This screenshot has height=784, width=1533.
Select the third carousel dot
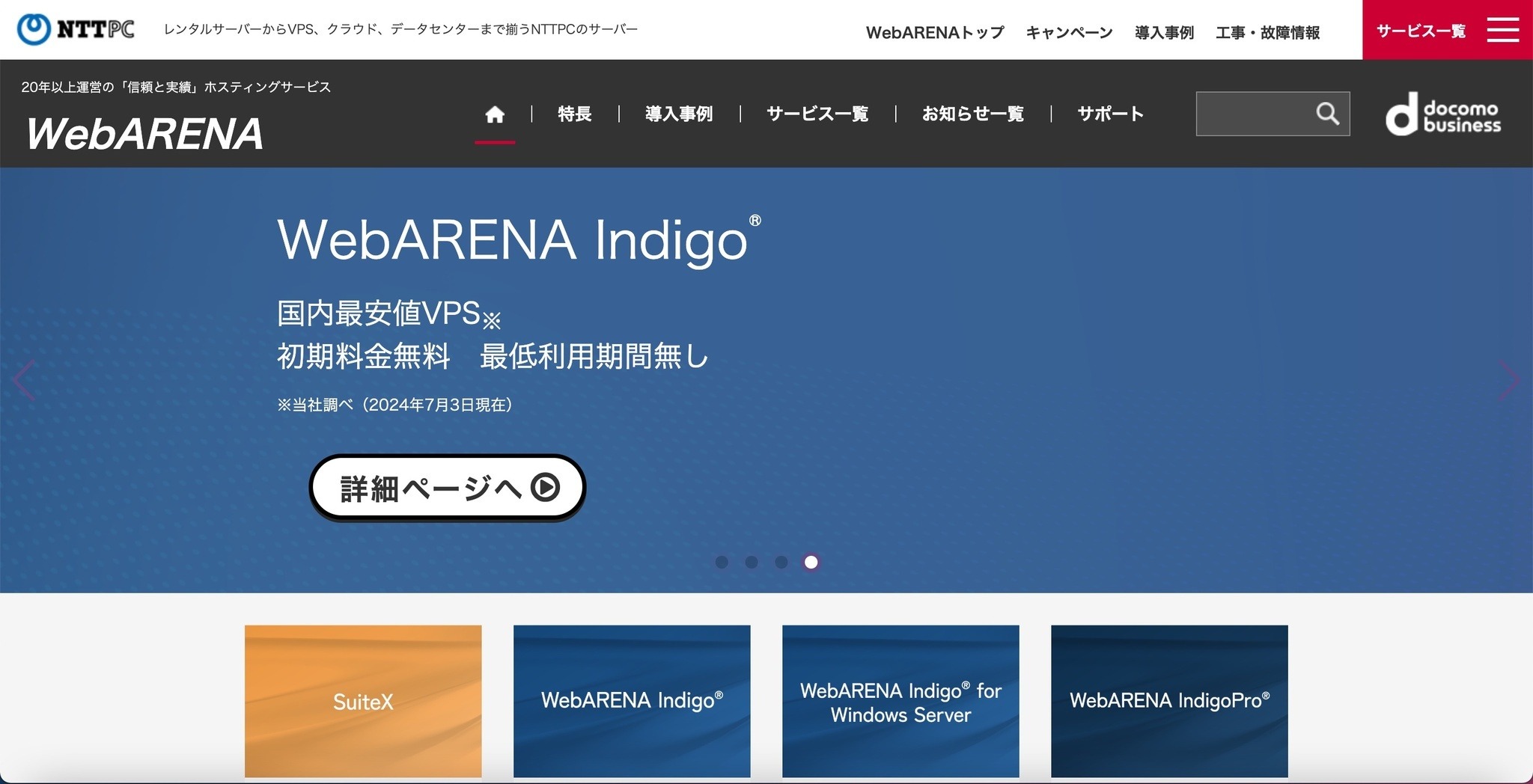coord(781,562)
